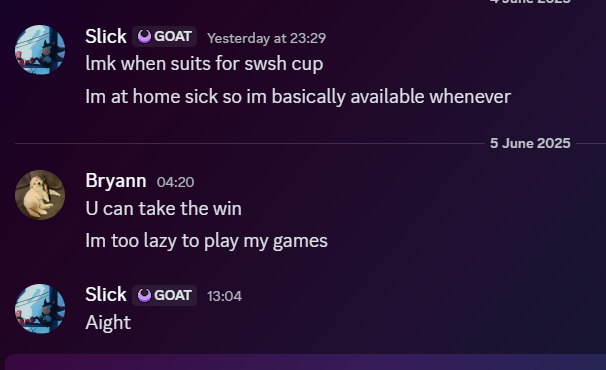Select message 'Im too lazy to play my games'
The height and width of the screenshot is (370, 606).
(x=206, y=241)
